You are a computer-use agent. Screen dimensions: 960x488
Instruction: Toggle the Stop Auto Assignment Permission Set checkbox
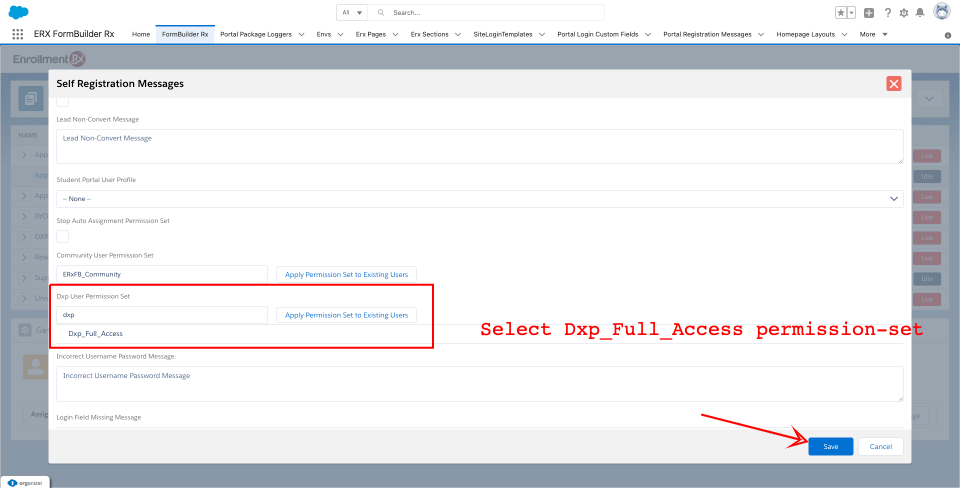coord(63,236)
